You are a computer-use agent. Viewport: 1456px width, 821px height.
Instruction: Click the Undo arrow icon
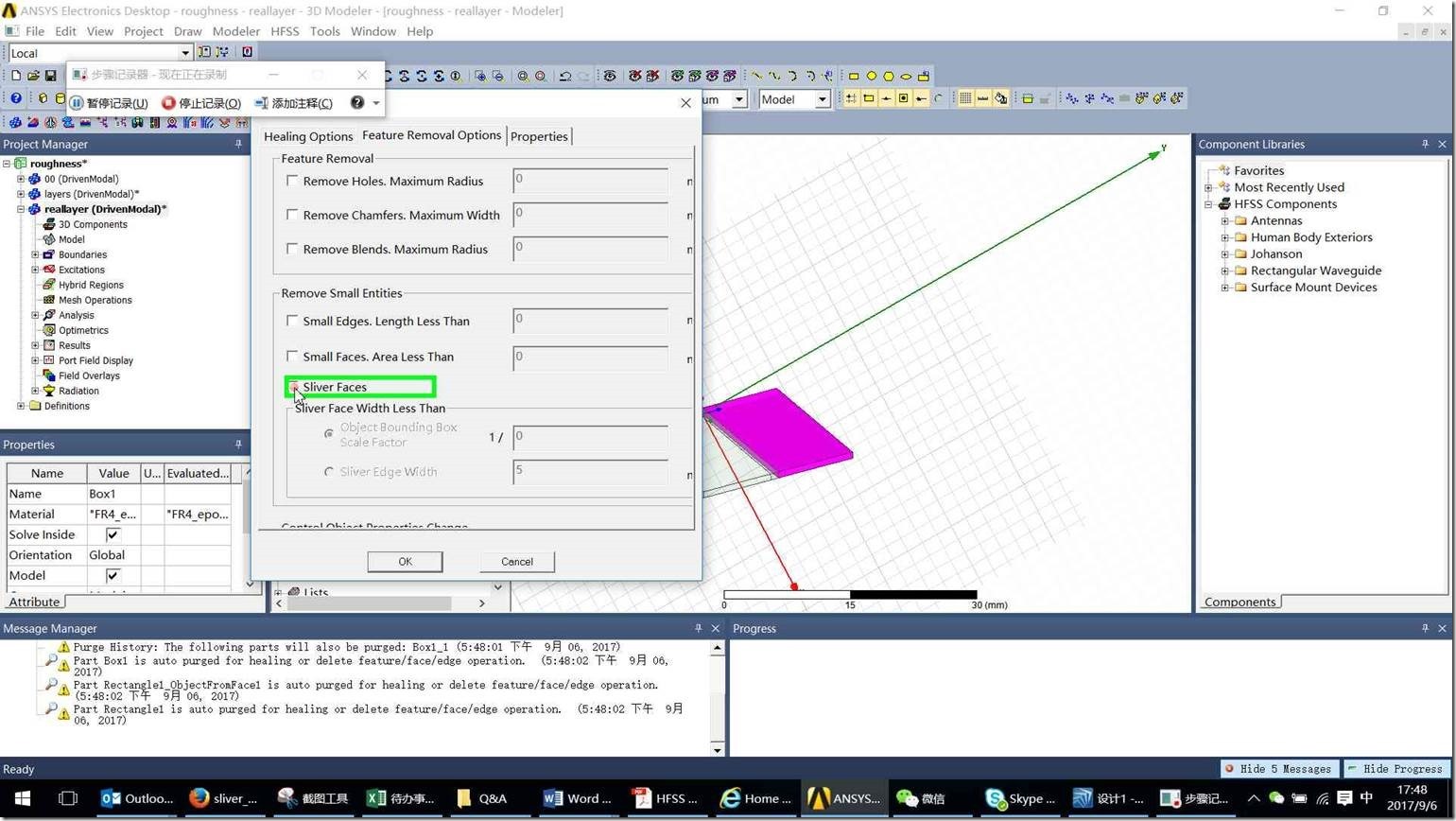[x=565, y=76]
